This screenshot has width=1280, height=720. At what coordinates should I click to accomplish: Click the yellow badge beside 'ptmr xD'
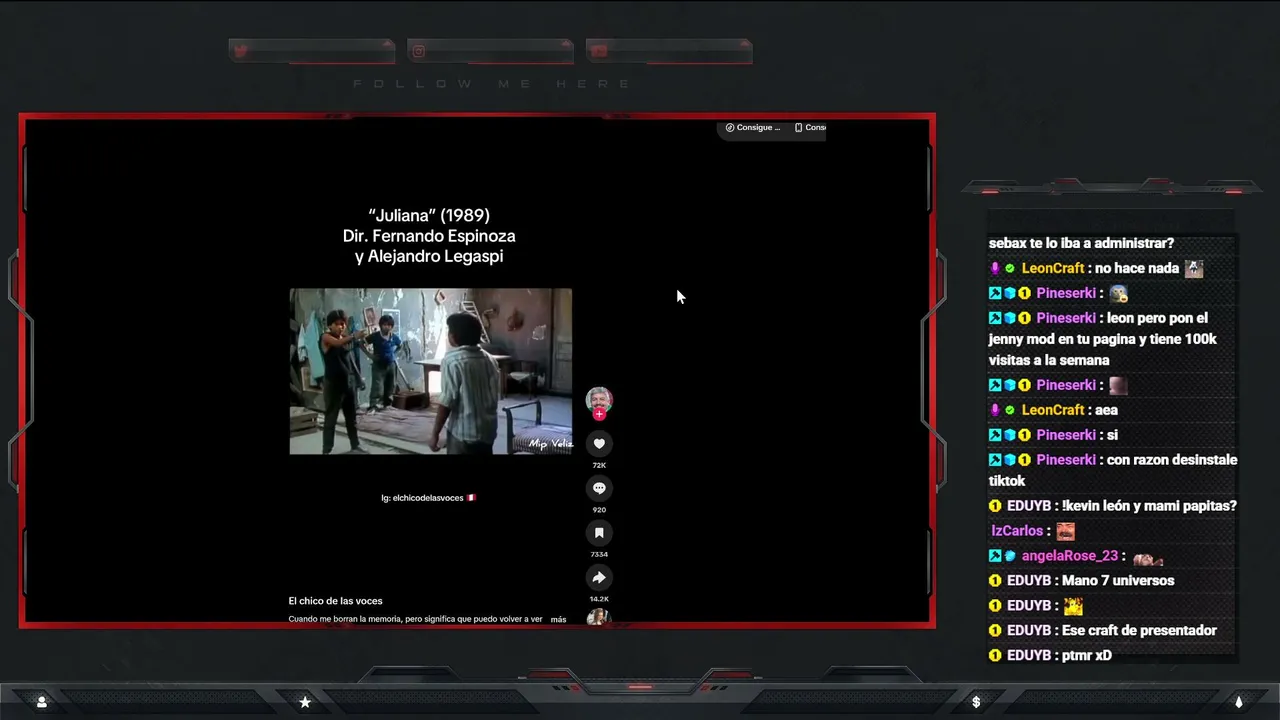tap(995, 656)
